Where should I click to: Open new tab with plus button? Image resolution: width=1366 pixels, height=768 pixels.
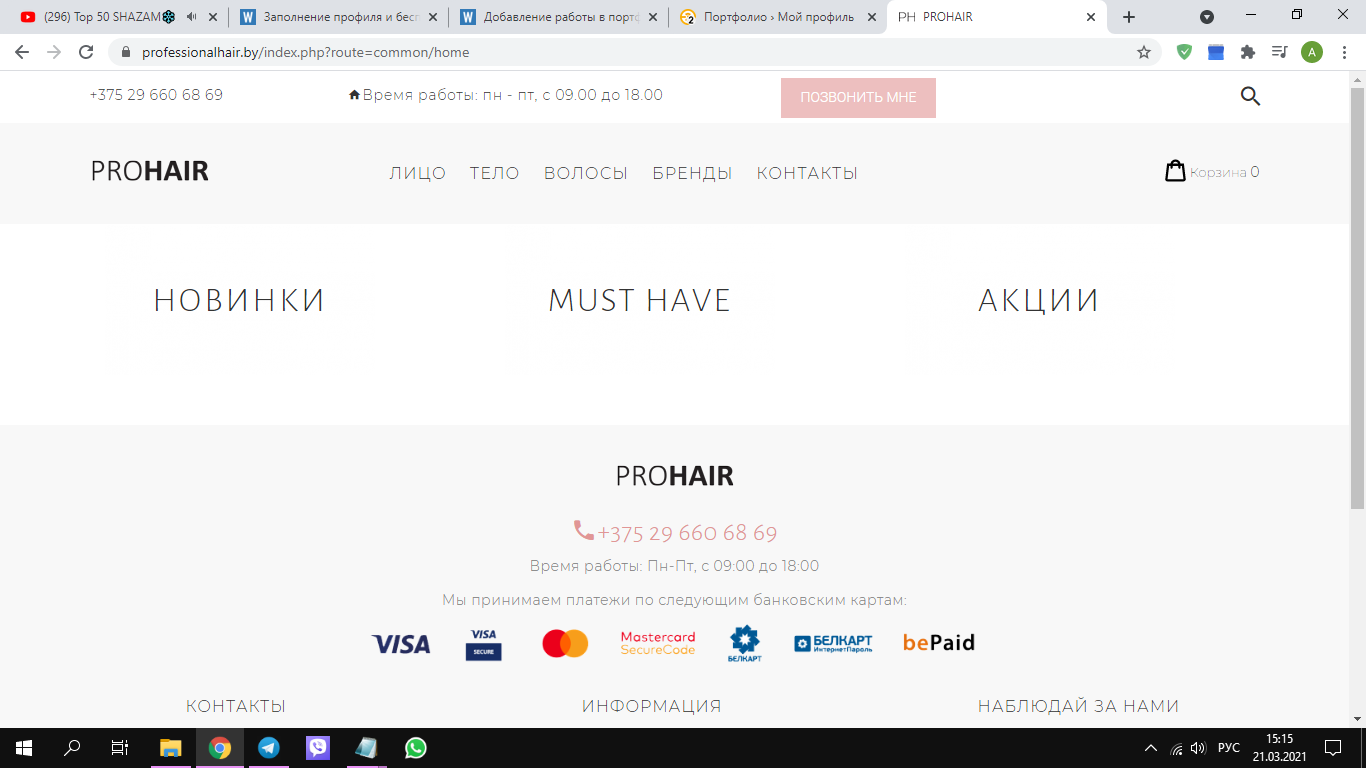coord(1129,17)
